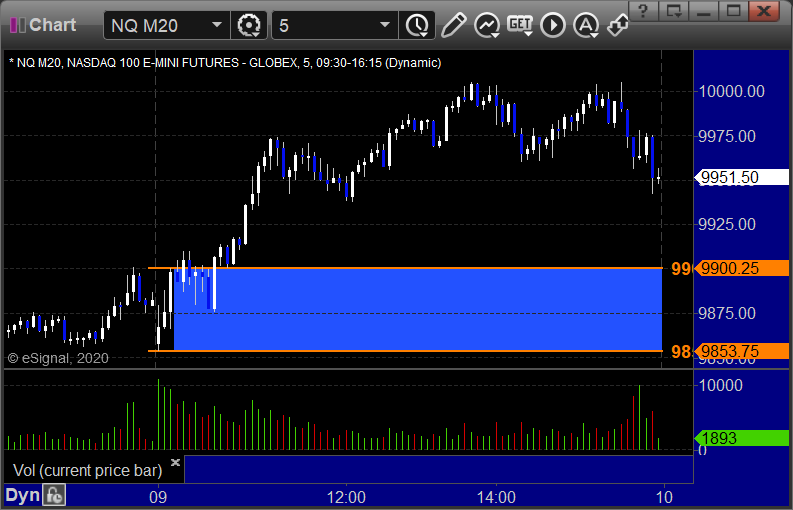Minimize the chart window
Viewport: 793px width, 510px height.
tap(703, 10)
